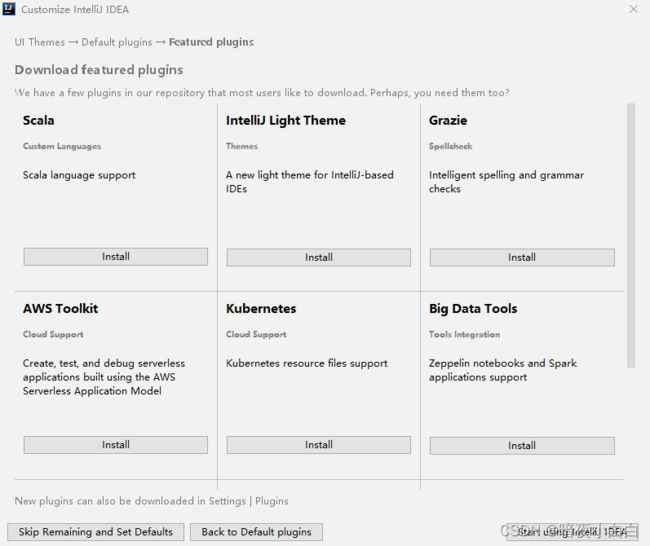The image size is (650, 546).
Task: Install the Grazie plugin
Action: [522, 257]
